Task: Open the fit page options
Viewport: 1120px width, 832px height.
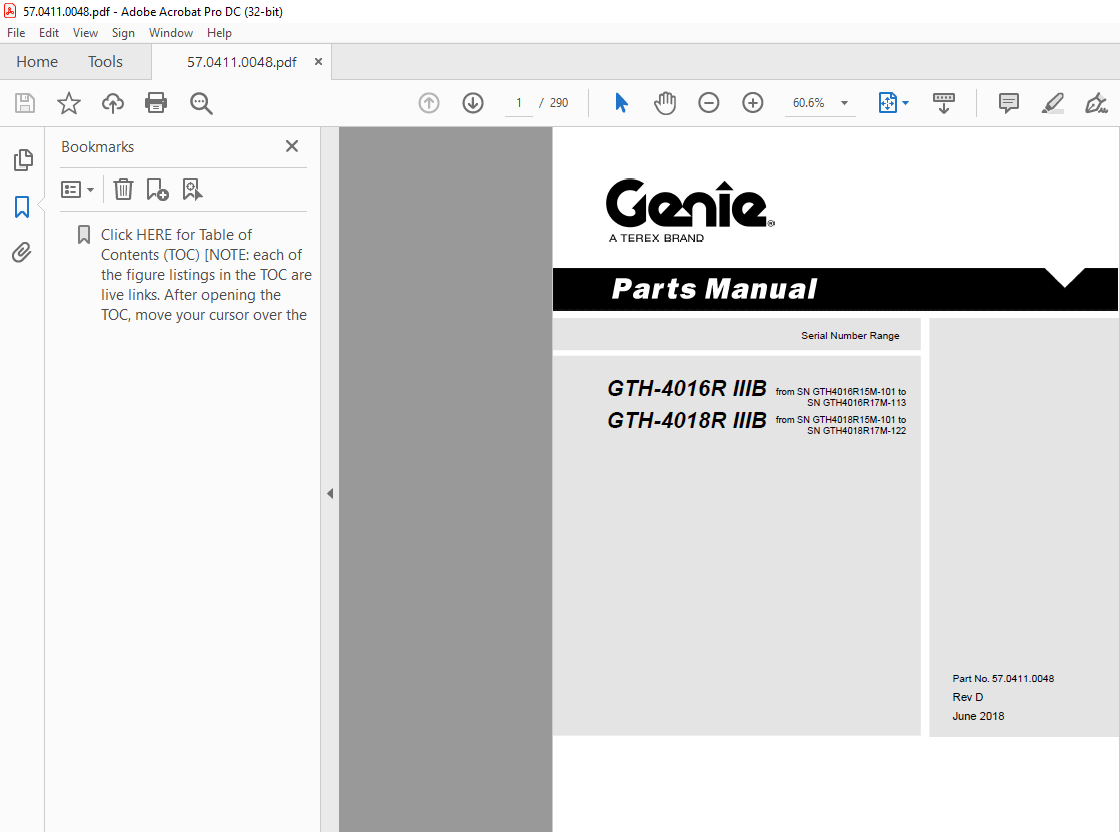Action: (893, 103)
